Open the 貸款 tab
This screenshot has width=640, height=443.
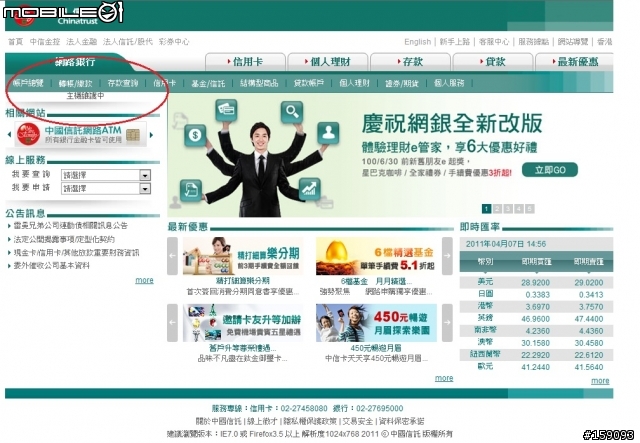coord(493,62)
